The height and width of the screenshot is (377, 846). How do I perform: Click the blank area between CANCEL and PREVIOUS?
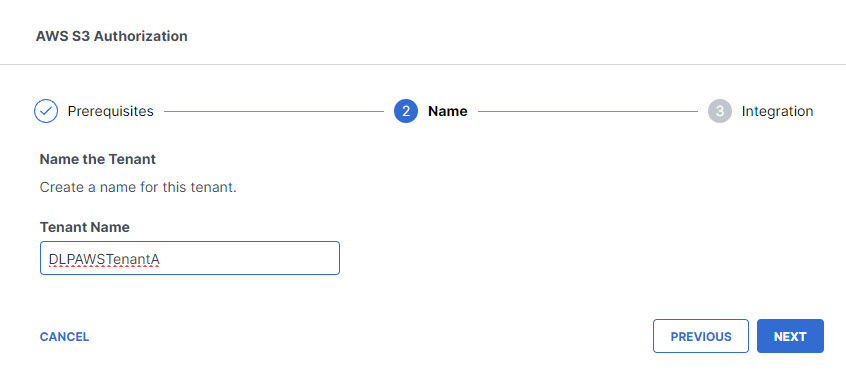tap(371, 337)
